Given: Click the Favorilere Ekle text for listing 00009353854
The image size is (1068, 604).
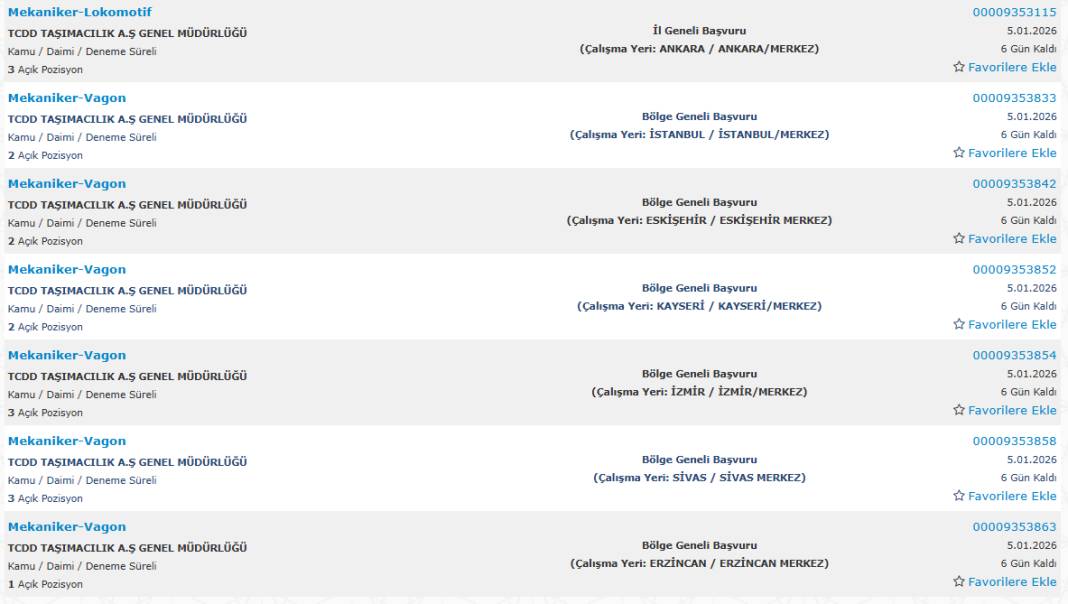Looking at the screenshot, I should pyautogui.click(x=1012, y=410).
